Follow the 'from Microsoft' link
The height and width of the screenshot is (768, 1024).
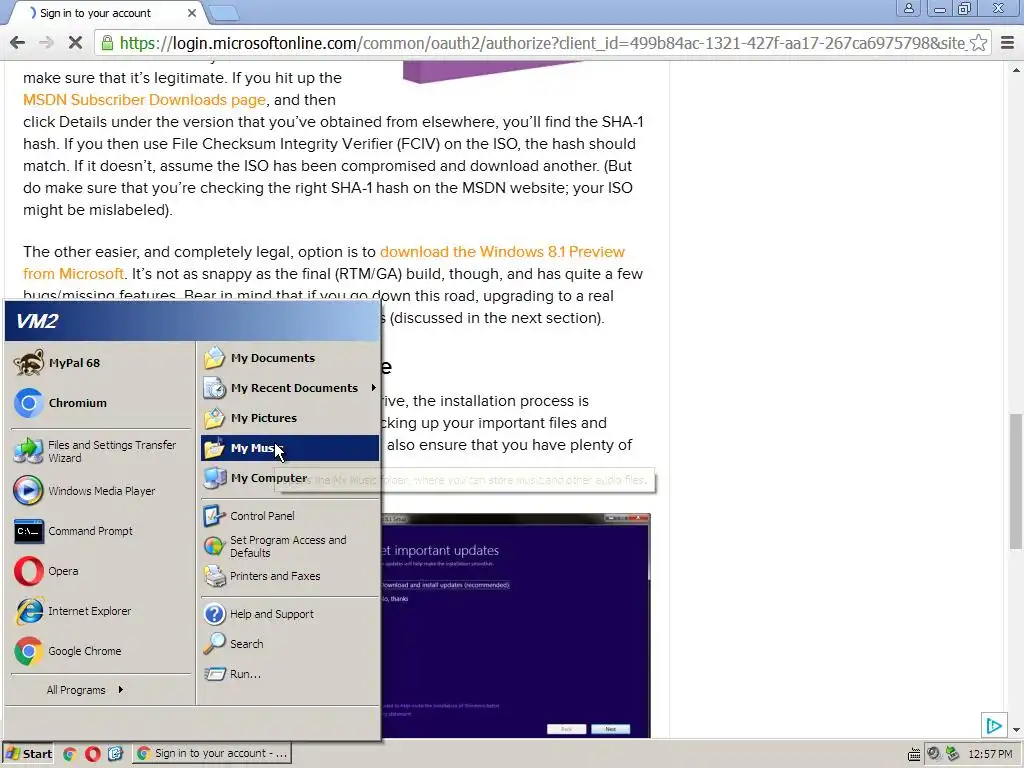pyautogui.click(x=73, y=274)
